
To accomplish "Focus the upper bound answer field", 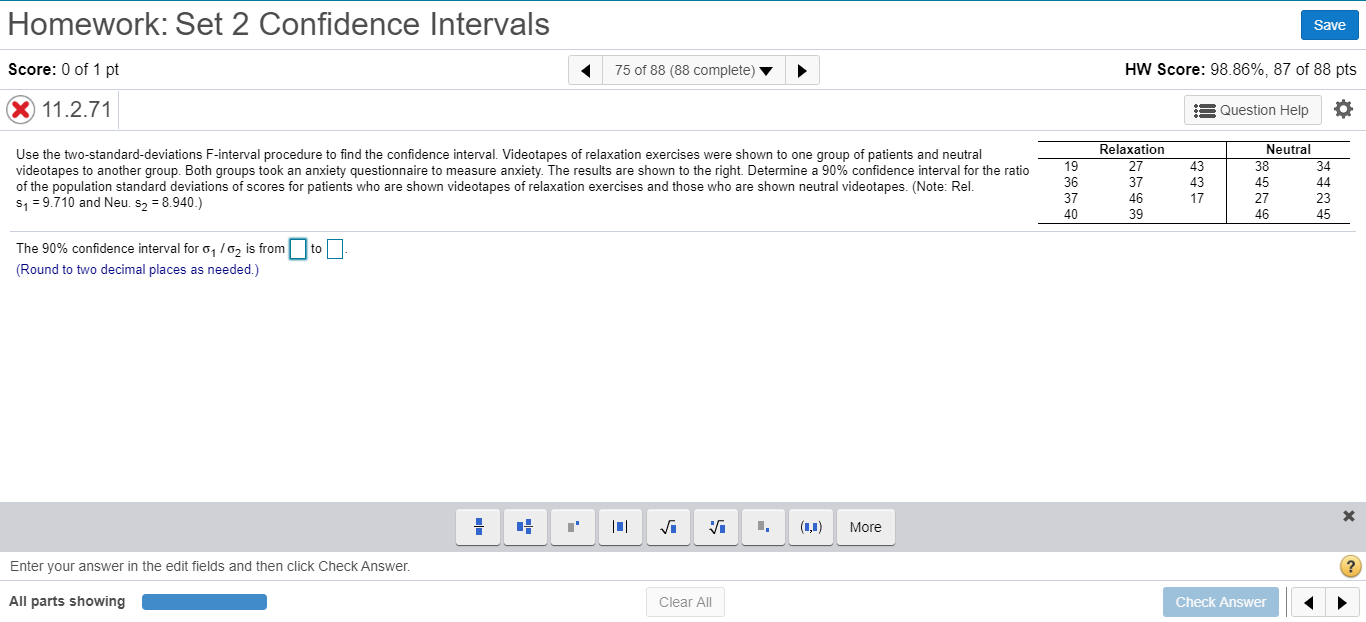I will tap(335, 249).
